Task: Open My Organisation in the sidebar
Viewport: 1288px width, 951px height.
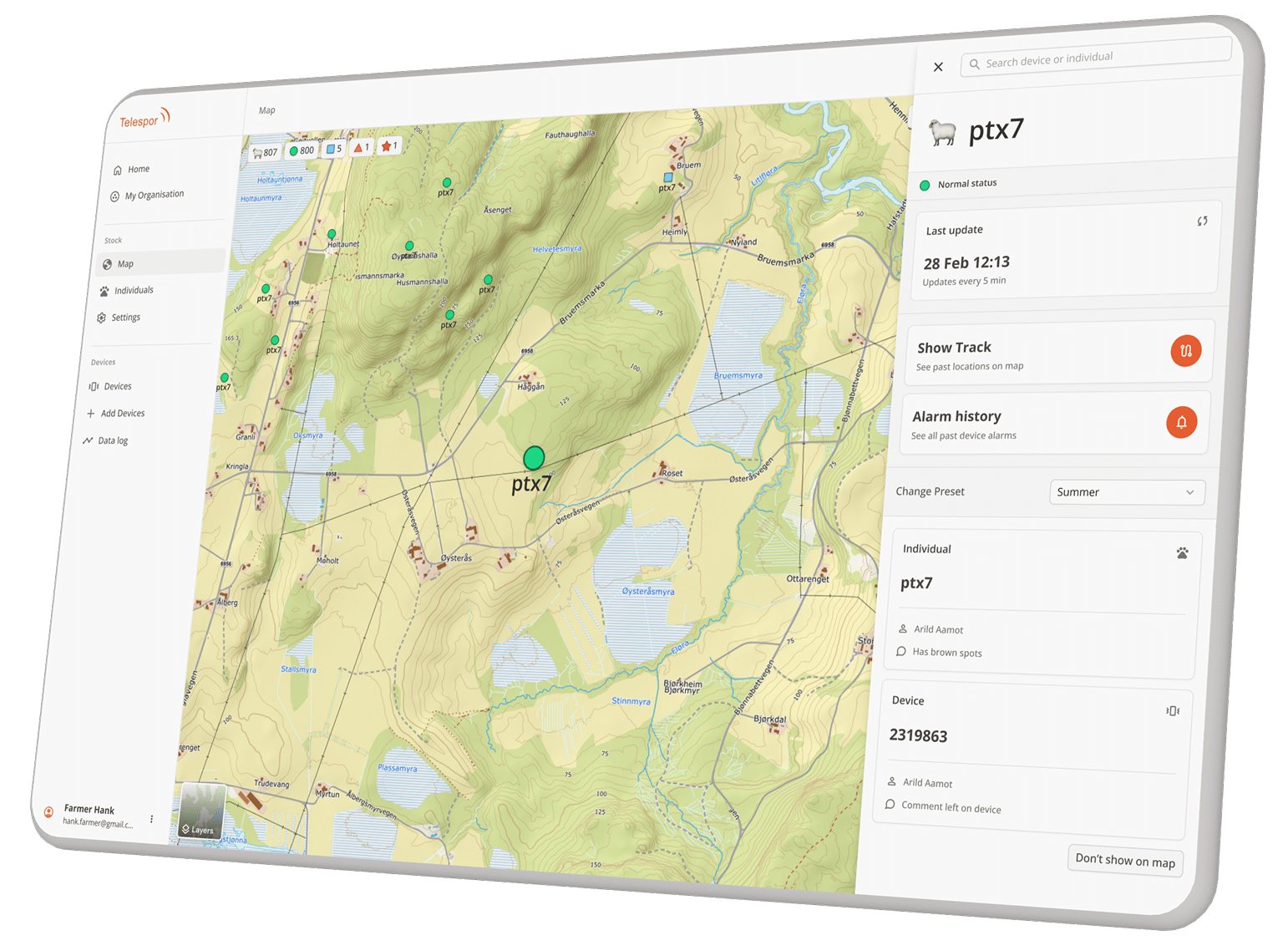Action: tap(147, 196)
